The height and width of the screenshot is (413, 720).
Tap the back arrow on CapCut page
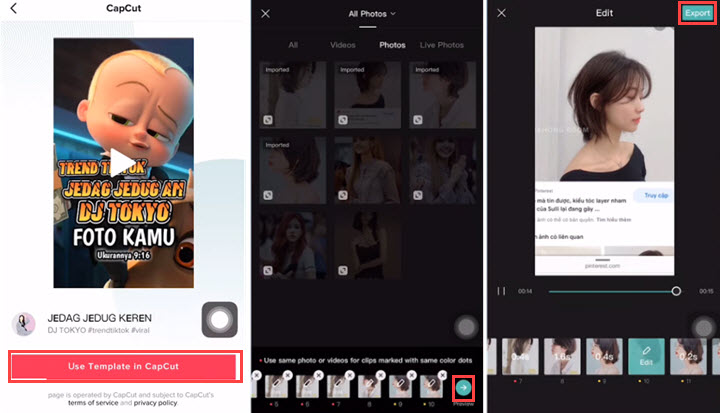tap(14, 8)
